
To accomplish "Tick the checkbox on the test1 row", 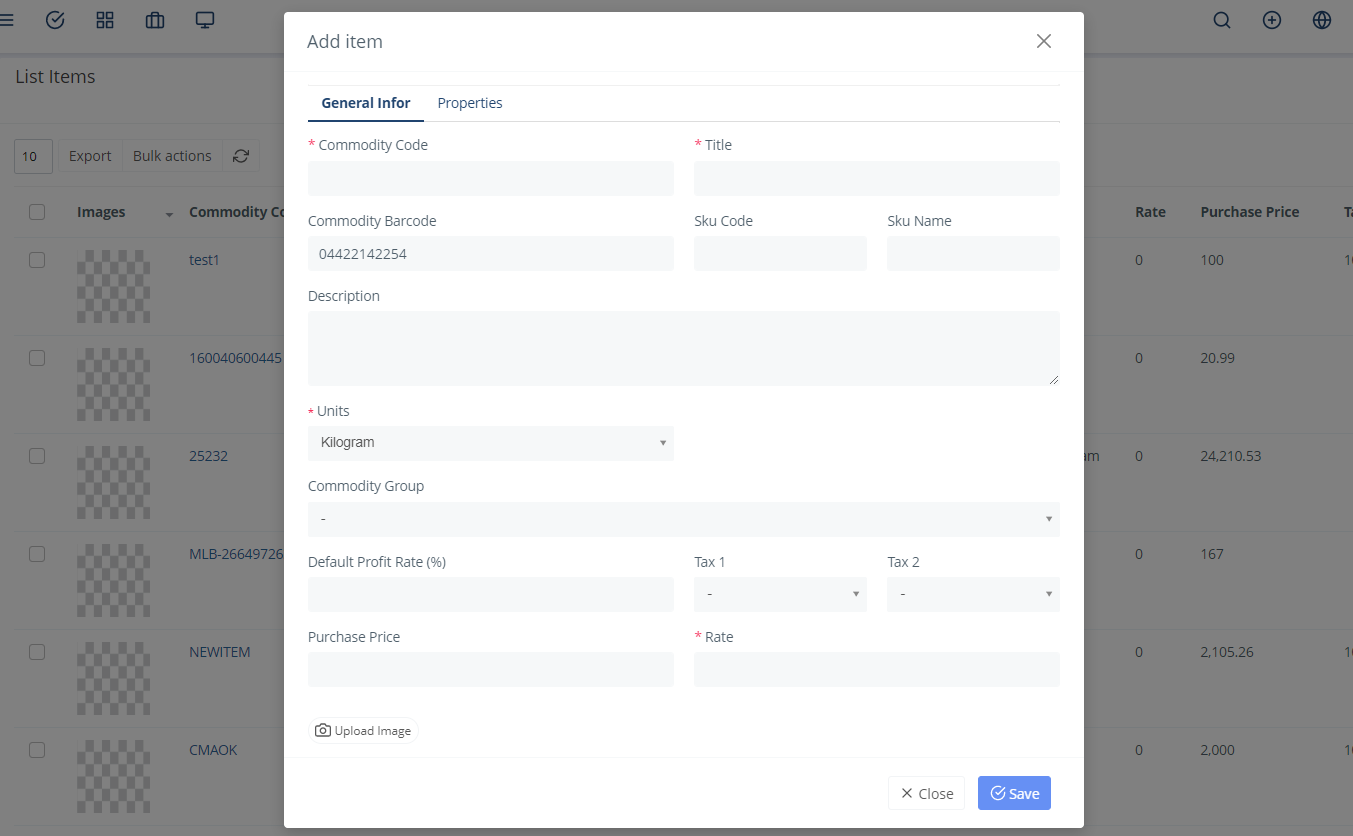I will tap(37, 259).
